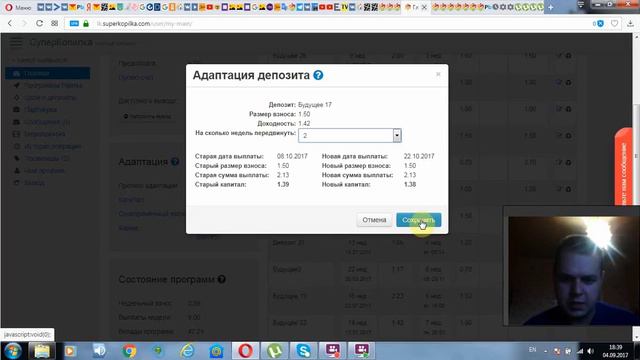
Task: Open the media player taskbar icon
Action: coord(70,351)
